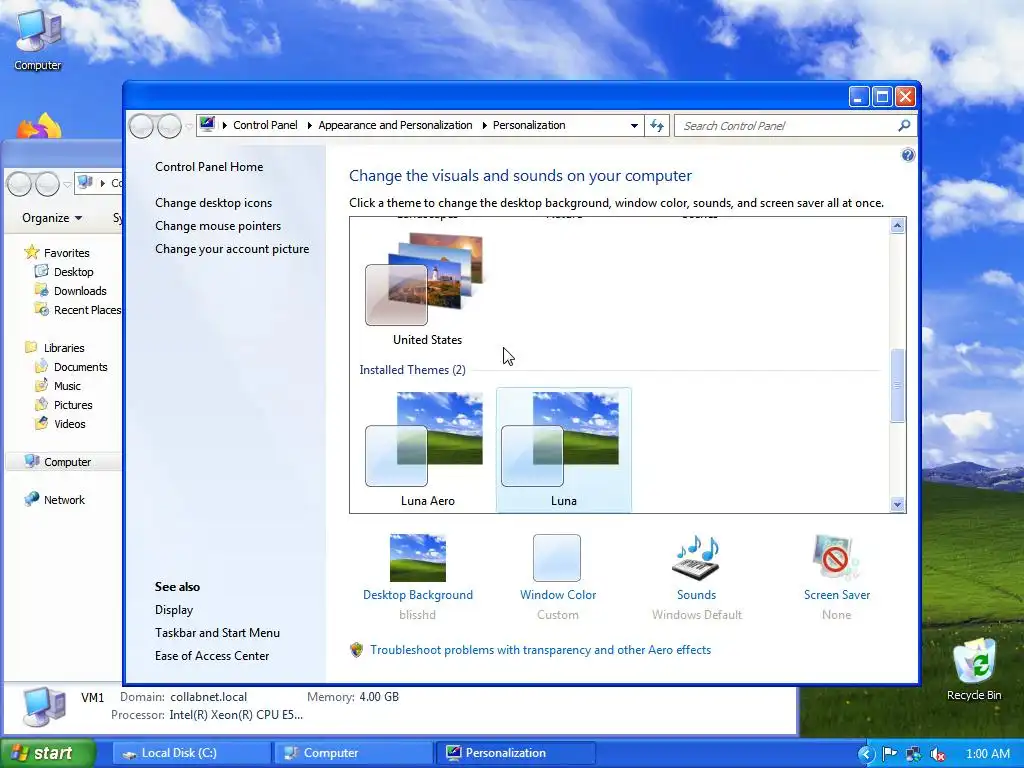Click the theme list scroll up arrow
This screenshot has width=1024, height=768.
pos(897,225)
